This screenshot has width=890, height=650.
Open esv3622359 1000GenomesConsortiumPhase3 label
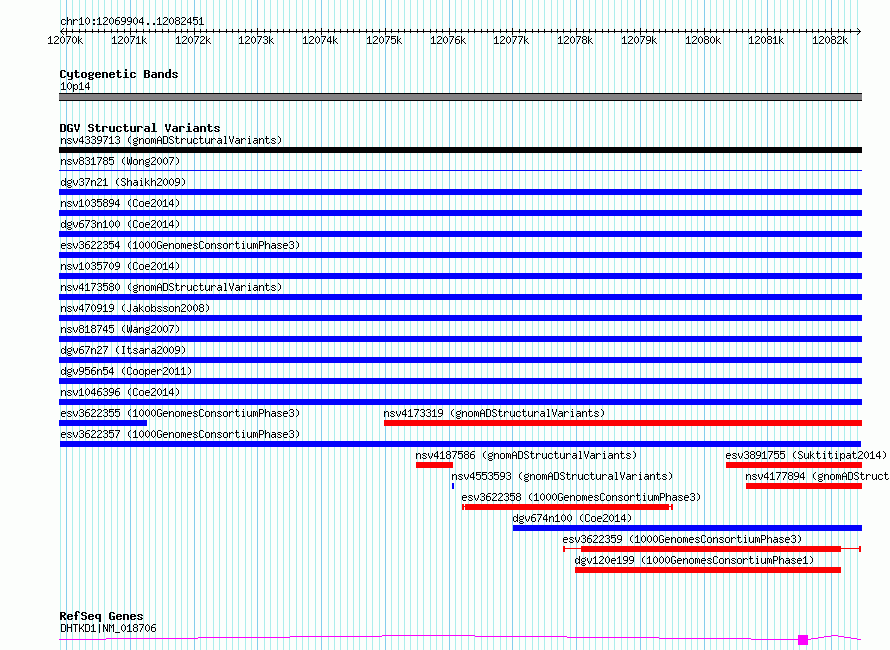[682, 539]
